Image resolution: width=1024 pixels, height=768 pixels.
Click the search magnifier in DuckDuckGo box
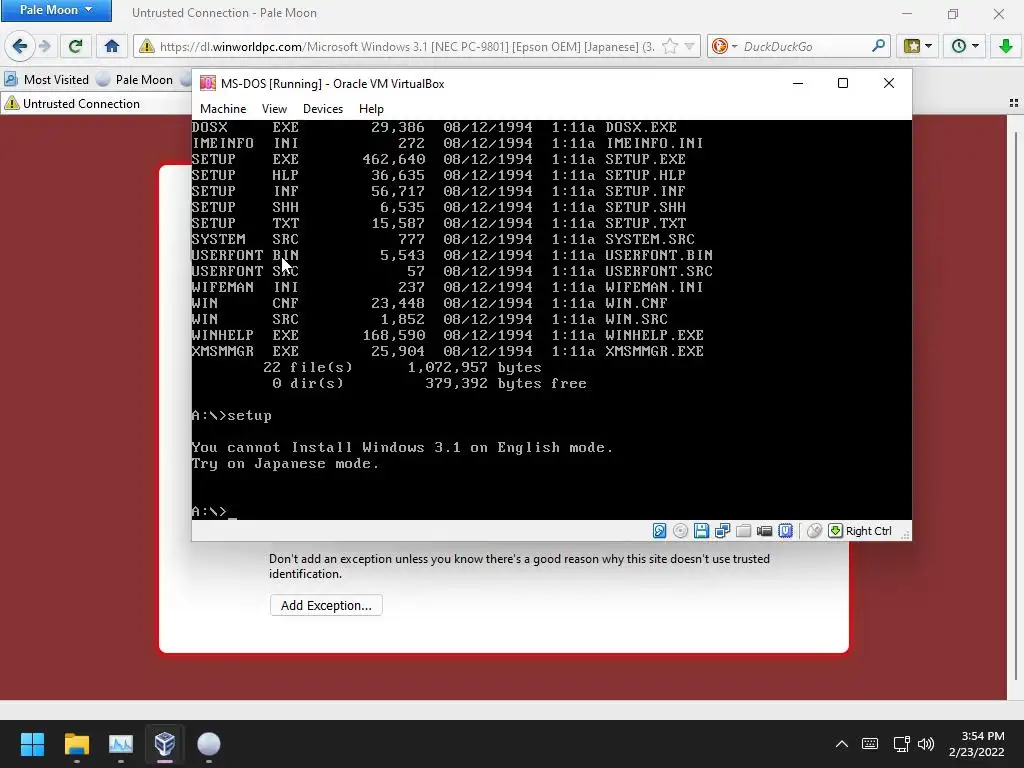pyautogui.click(x=878, y=46)
